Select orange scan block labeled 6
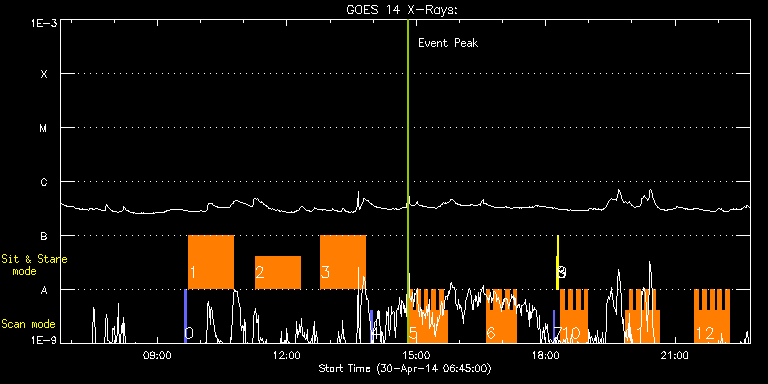This screenshot has height=384, width=768. (501, 316)
